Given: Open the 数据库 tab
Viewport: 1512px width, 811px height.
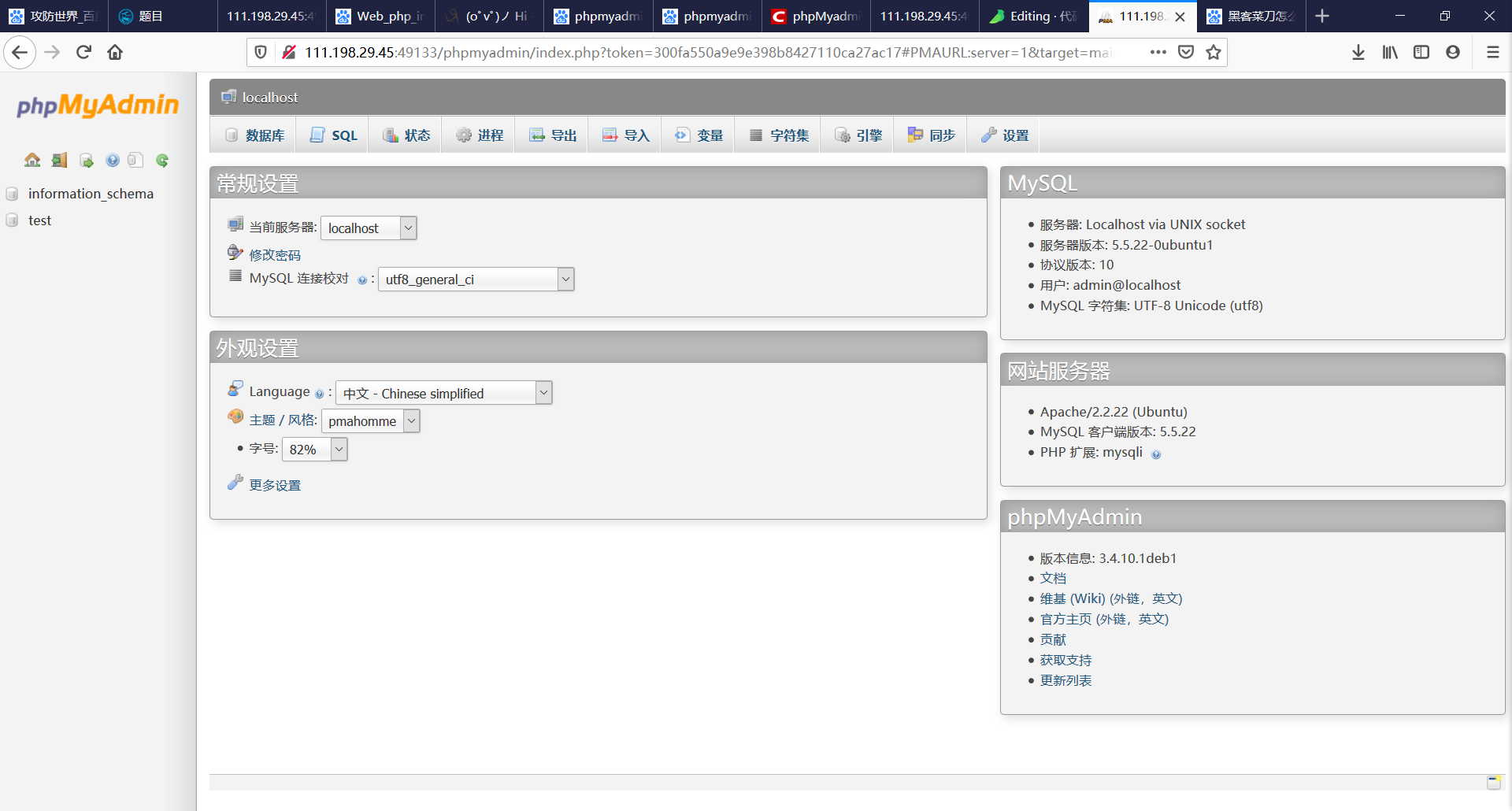Looking at the screenshot, I should pyautogui.click(x=254, y=135).
